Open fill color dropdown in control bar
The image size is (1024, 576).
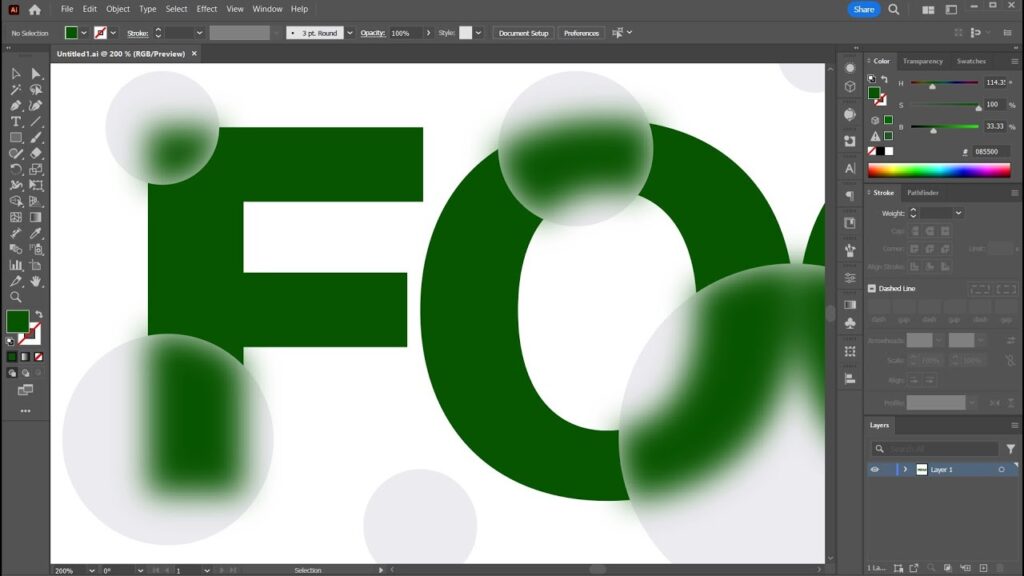click(x=84, y=33)
